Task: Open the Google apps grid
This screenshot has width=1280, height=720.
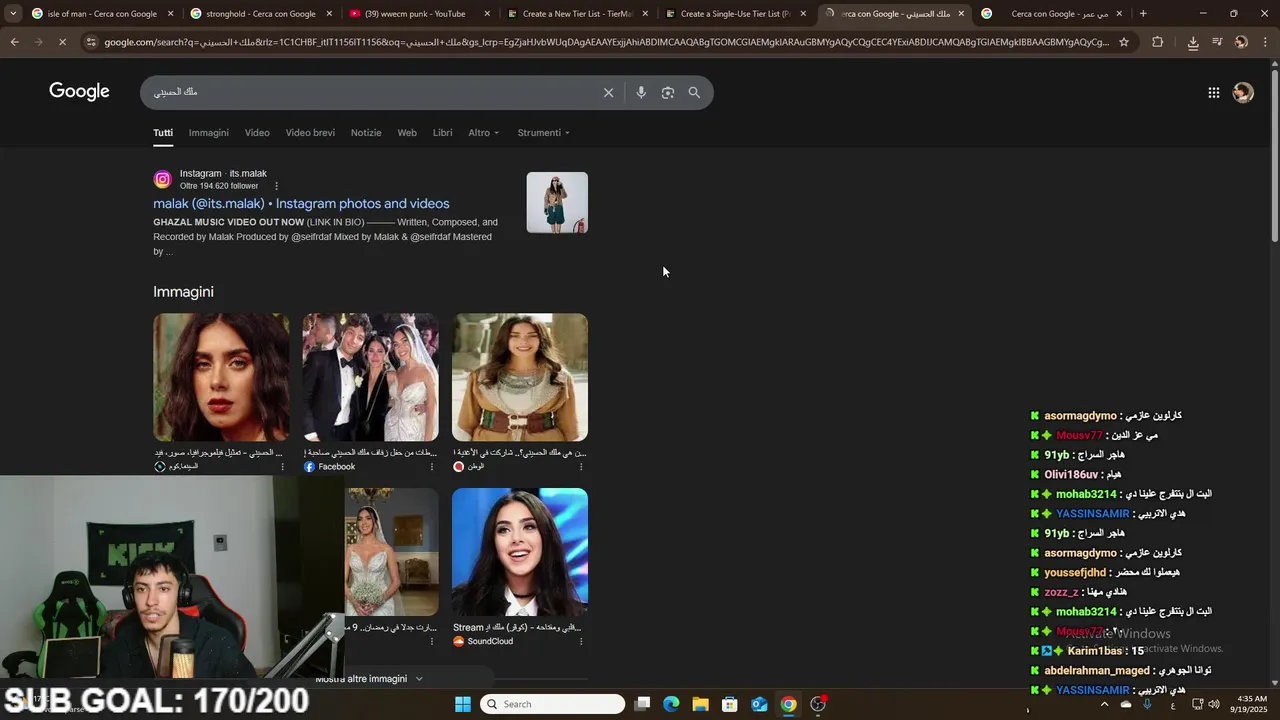Action: [x=1213, y=92]
